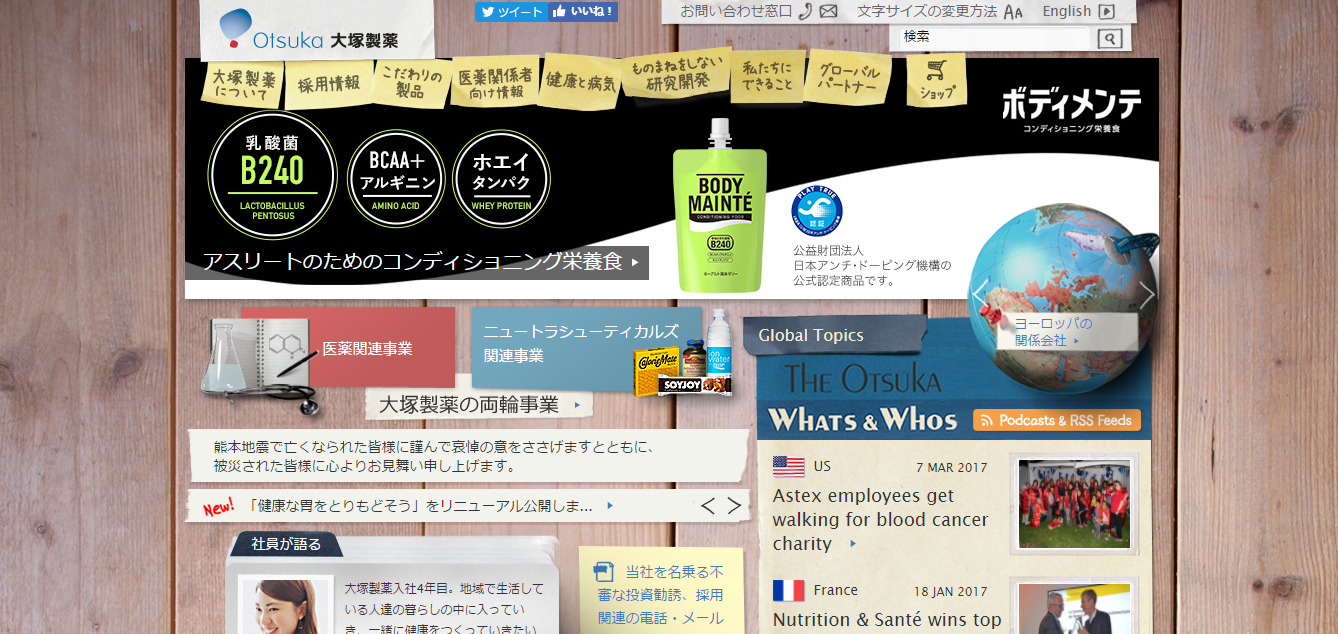
Task: Open 当社を名乗る不審な投資勧誘 notice link
Action: (660, 596)
